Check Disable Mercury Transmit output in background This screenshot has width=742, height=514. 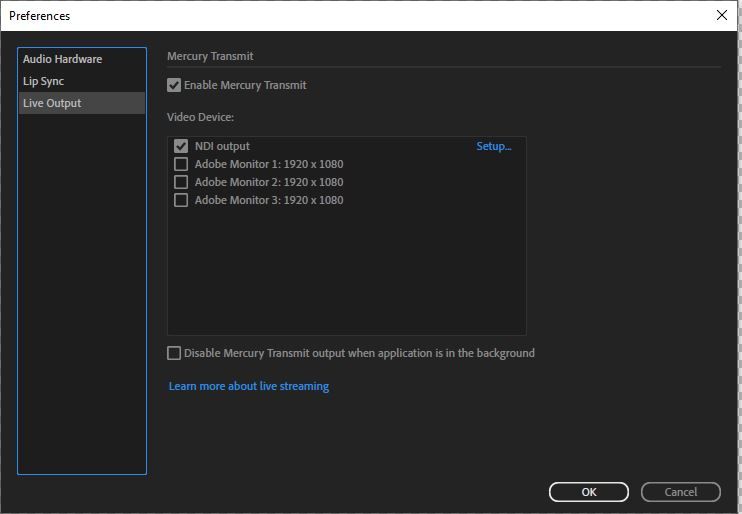click(174, 353)
